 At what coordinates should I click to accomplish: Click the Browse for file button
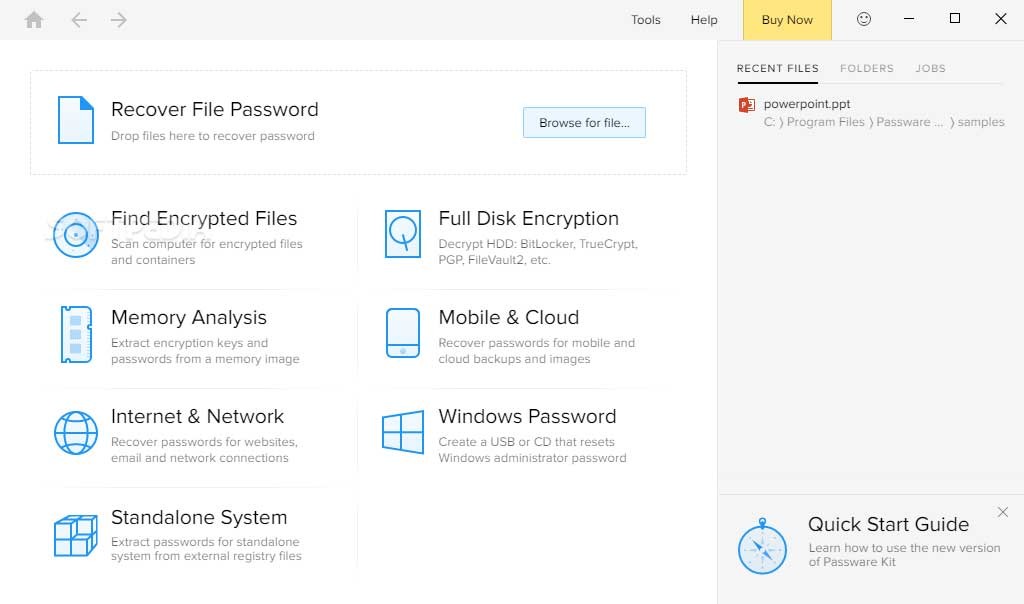pos(584,123)
